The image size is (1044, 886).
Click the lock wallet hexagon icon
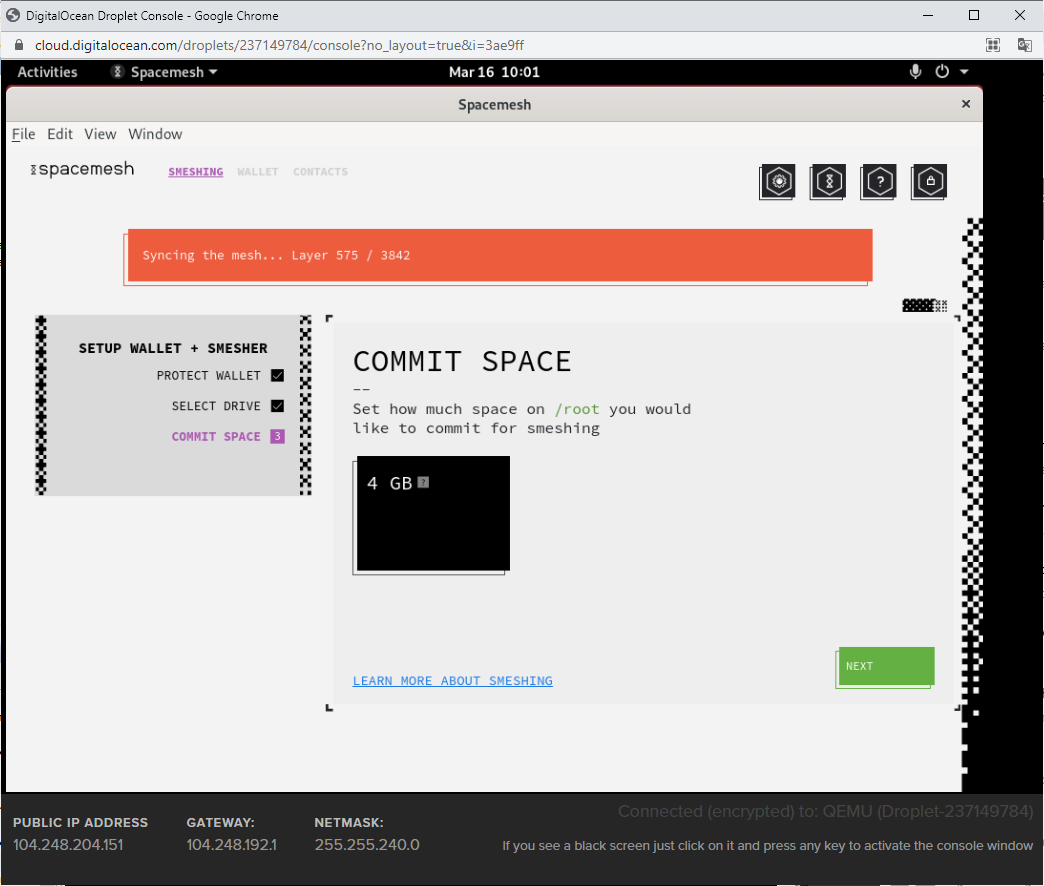tap(929, 182)
